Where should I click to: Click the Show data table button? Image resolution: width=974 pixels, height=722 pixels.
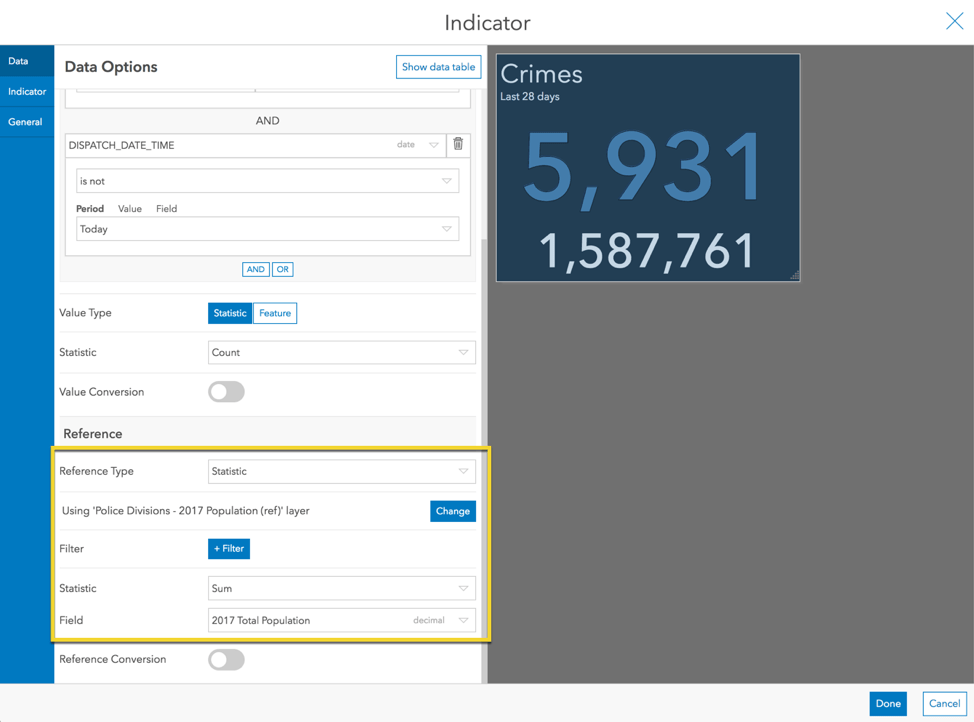tap(439, 67)
